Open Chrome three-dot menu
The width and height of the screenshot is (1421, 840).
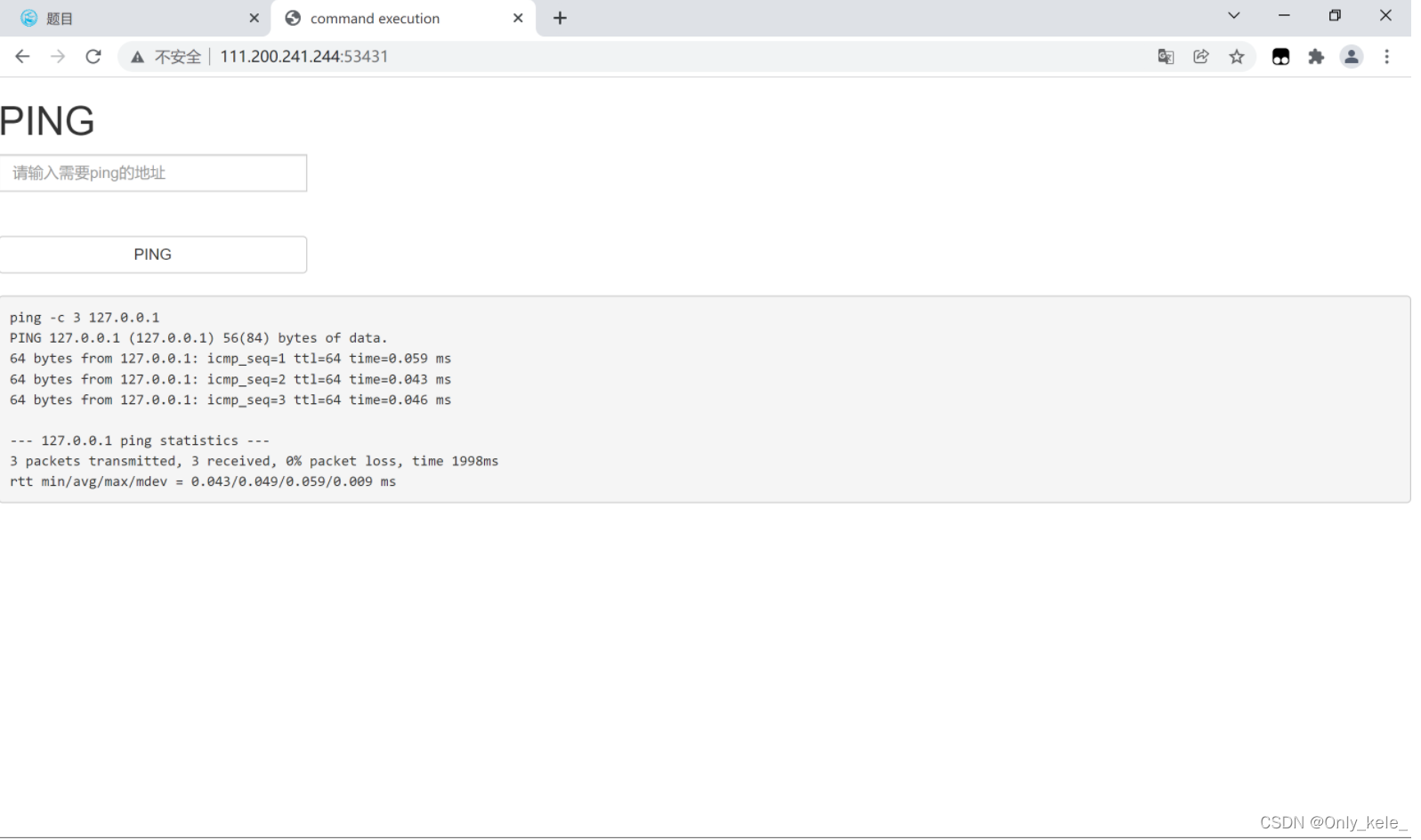point(1386,57)
